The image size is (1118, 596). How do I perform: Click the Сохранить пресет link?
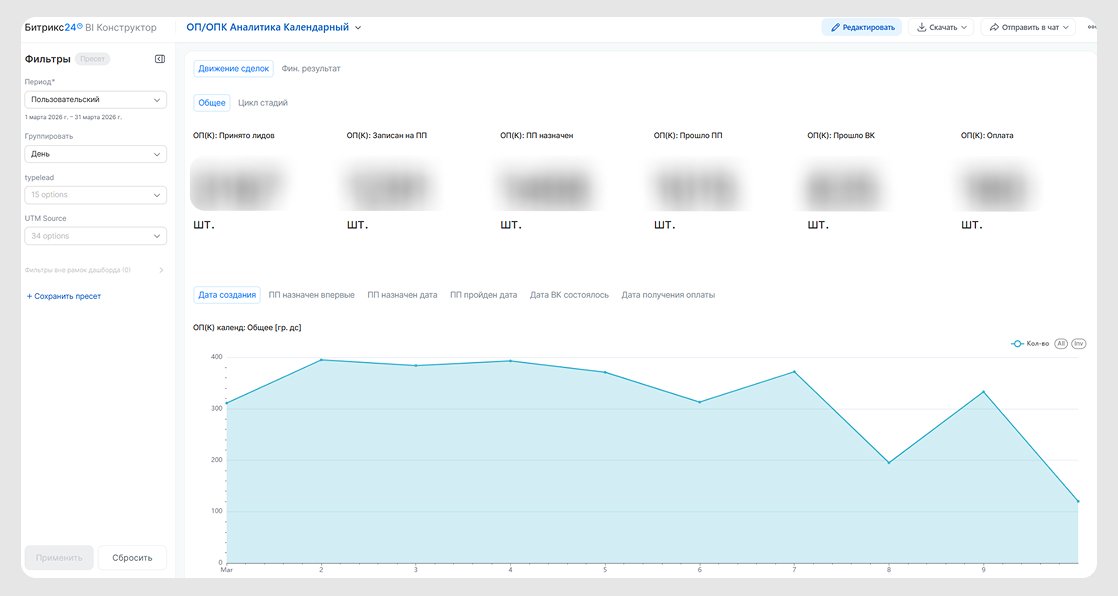[x=64, y=297]
